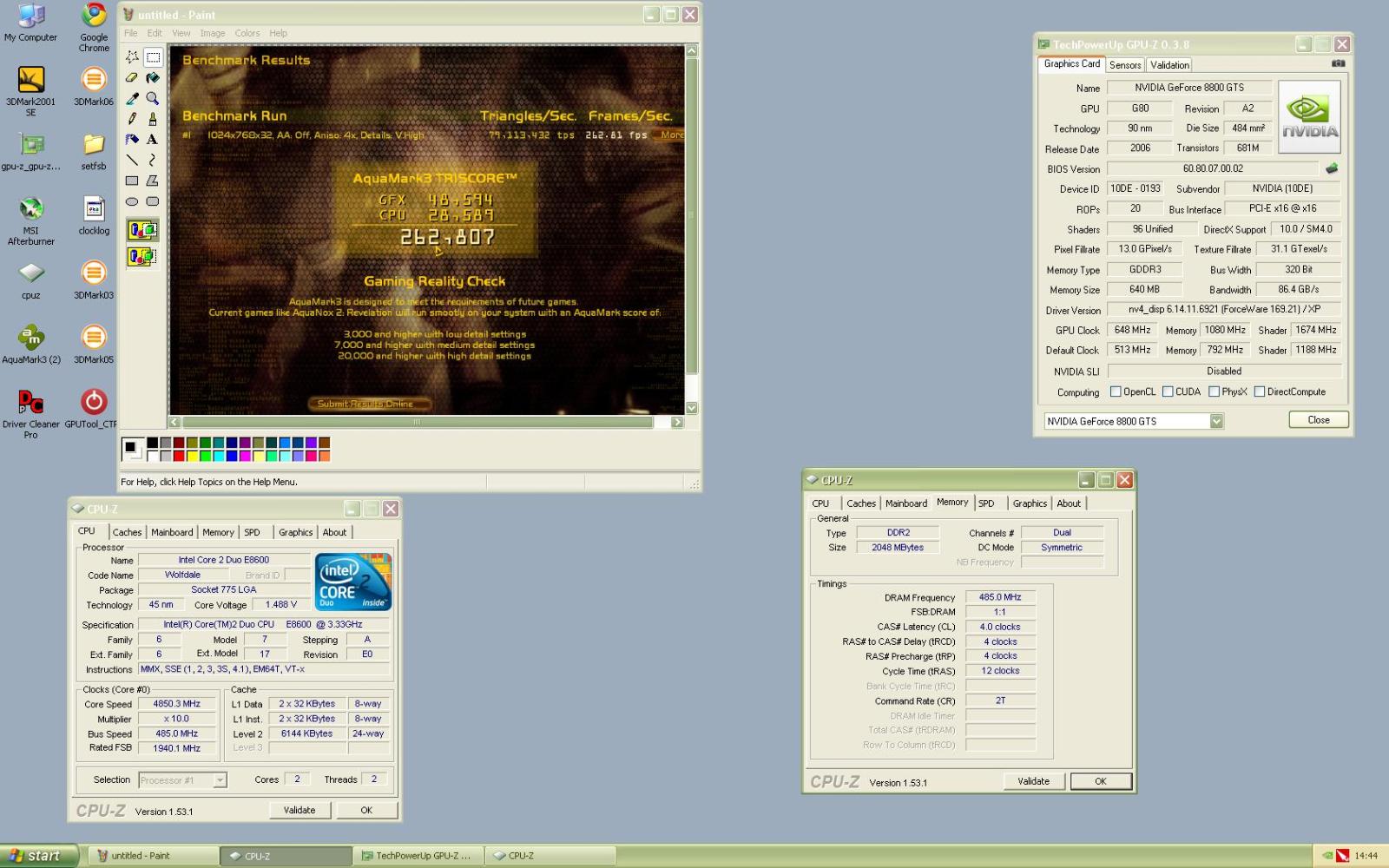Open Driver Cleaner Pro desktop icon

tap(31, 415)
